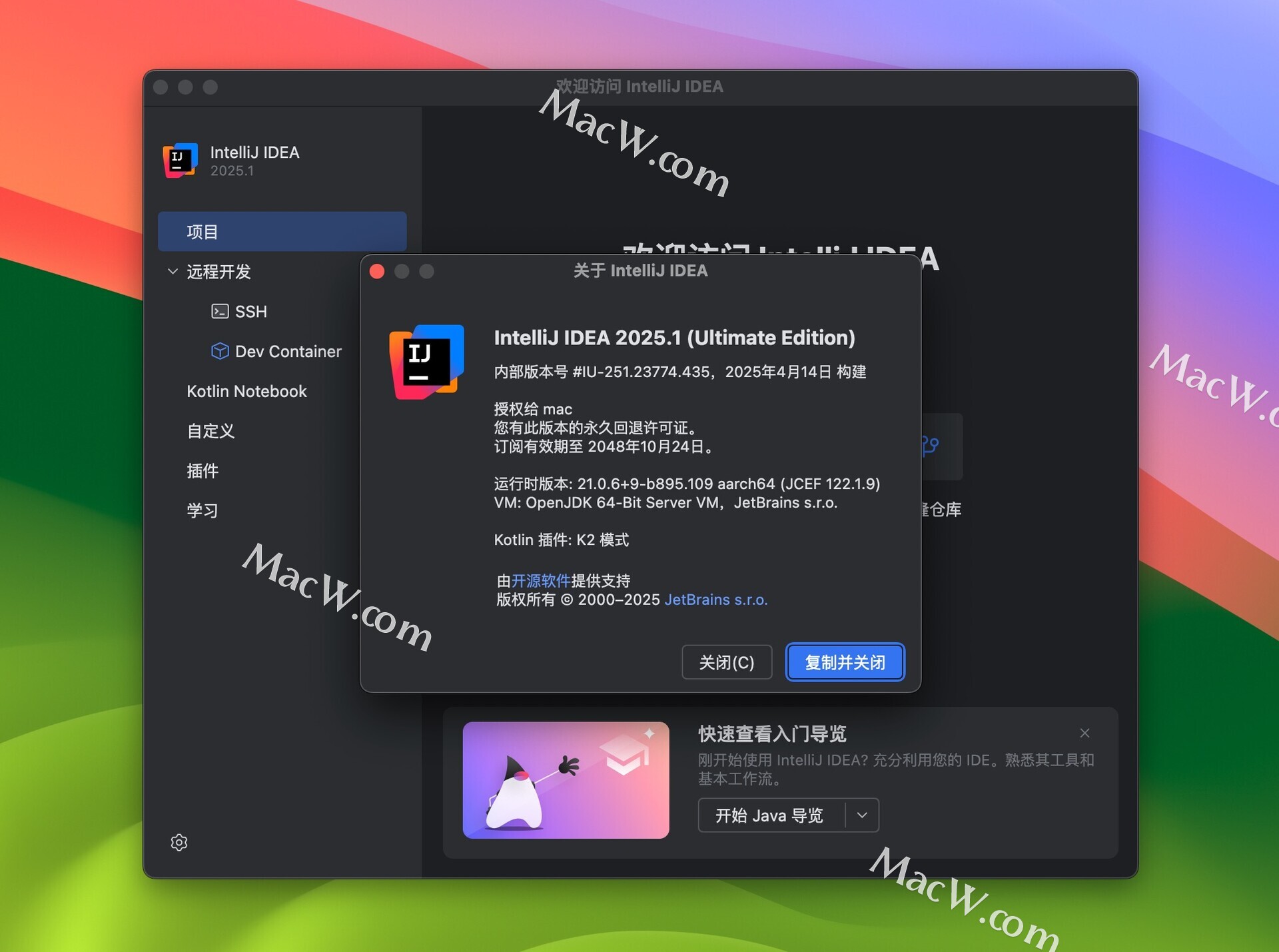Viewport: 1279px width, 952px height.
Task: Select the 项目 tab
Action: pos(282,231)
